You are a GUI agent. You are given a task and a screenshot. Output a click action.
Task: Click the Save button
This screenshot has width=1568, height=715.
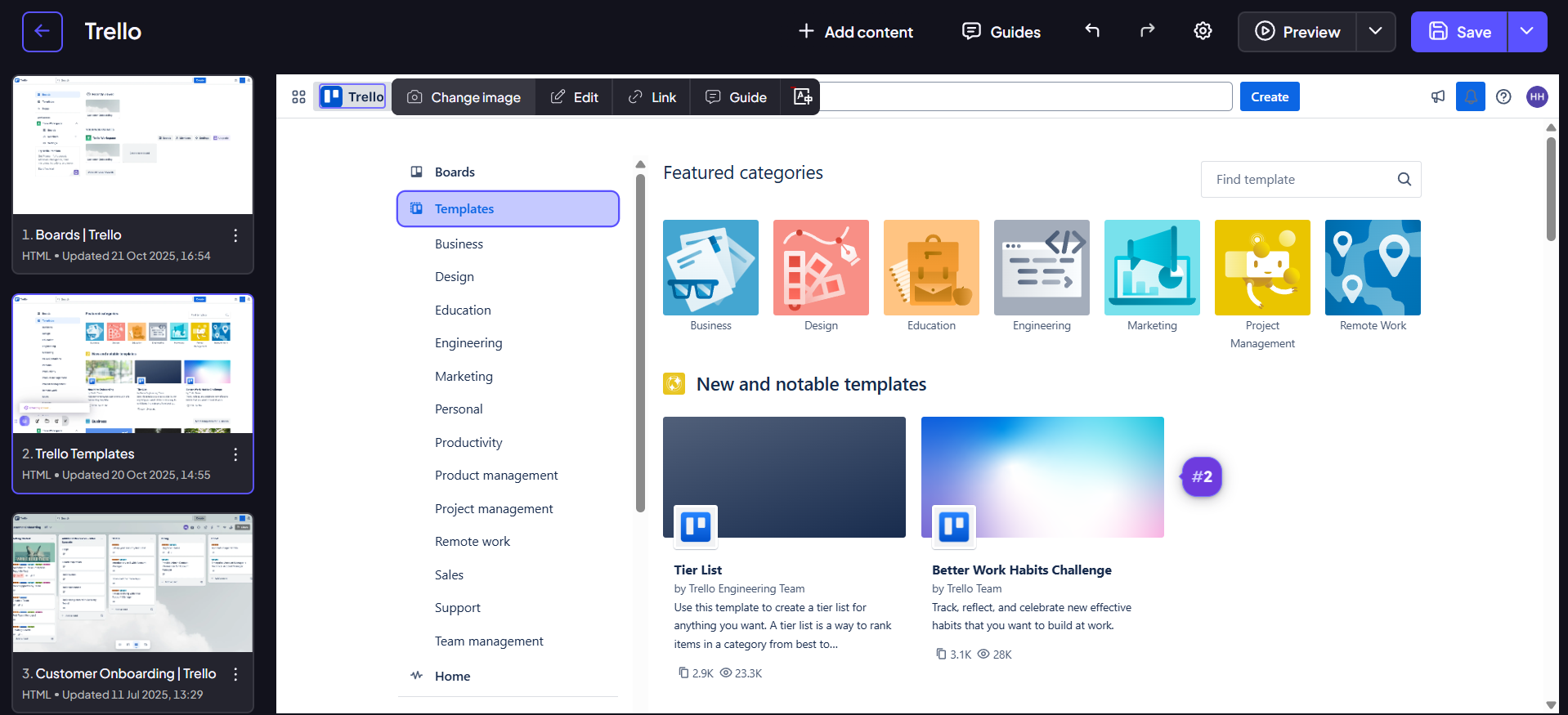[x=1459, y=32]
